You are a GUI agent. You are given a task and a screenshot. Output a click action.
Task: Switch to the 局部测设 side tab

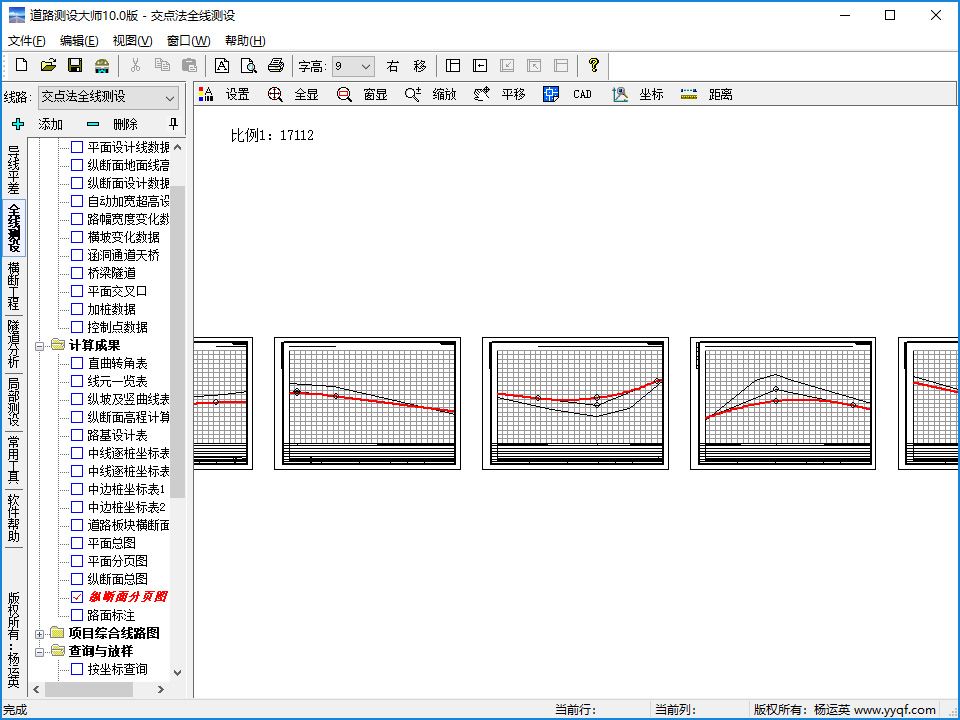point(13,402)
